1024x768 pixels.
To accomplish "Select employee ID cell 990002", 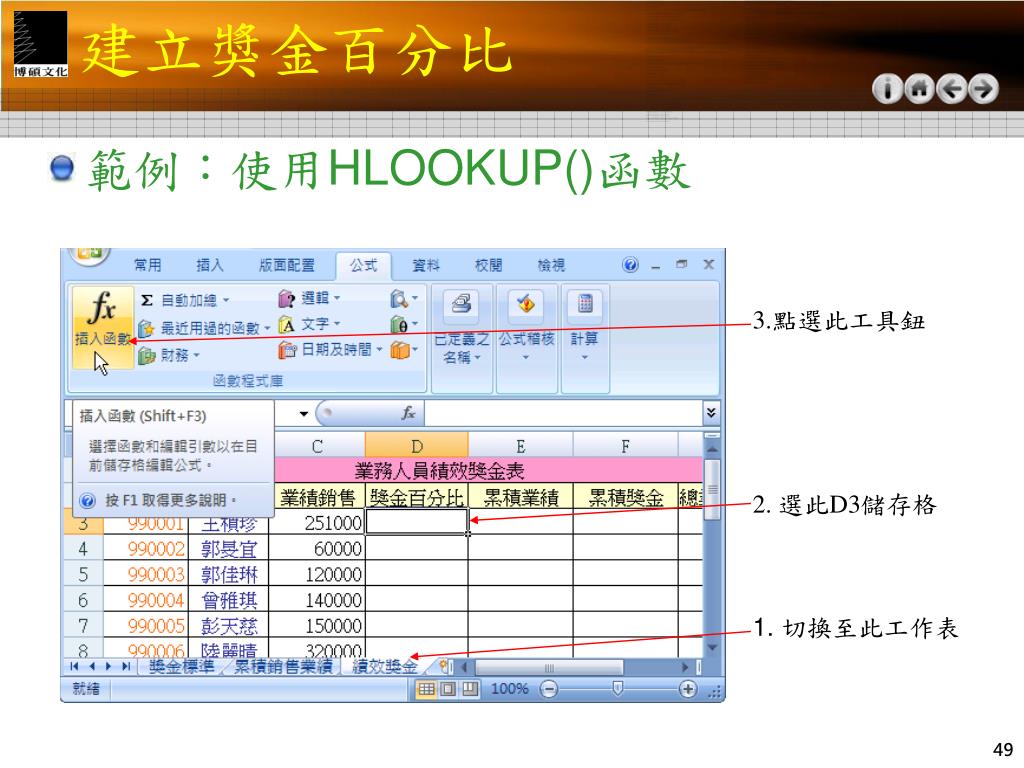I will pos(146,548).
